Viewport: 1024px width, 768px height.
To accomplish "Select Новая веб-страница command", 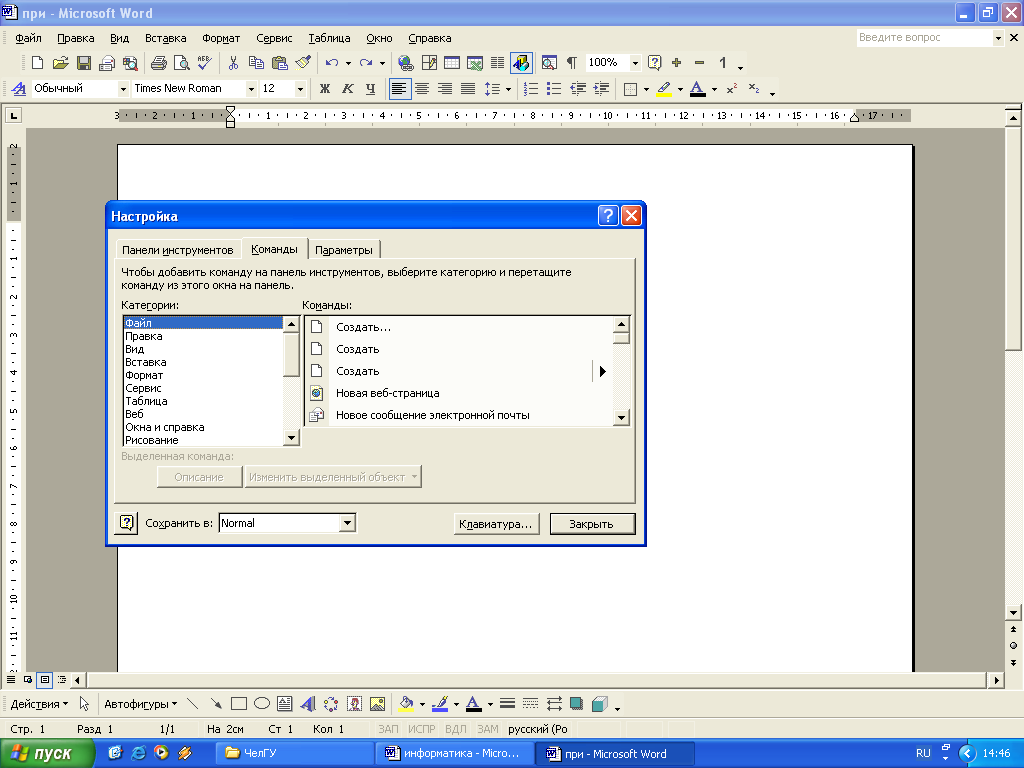I will [460, 393].
